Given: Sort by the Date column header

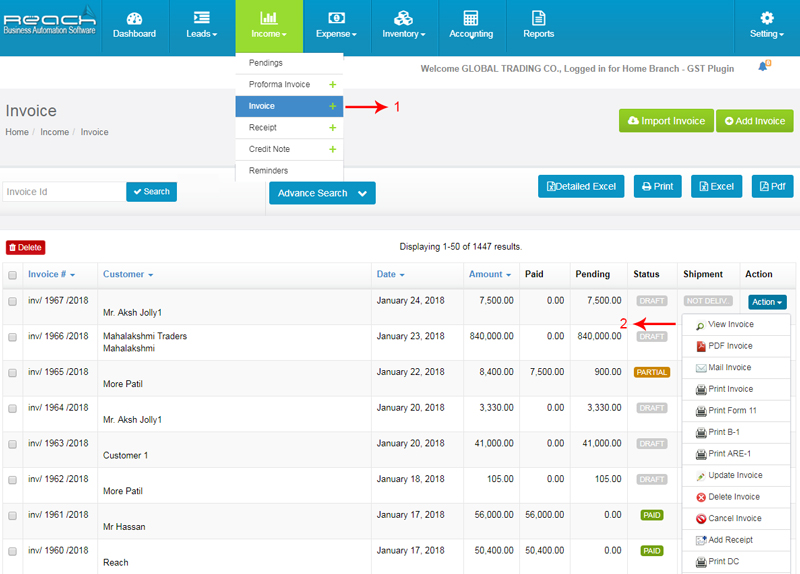Looking at the screenshot, I should point(390,274).
